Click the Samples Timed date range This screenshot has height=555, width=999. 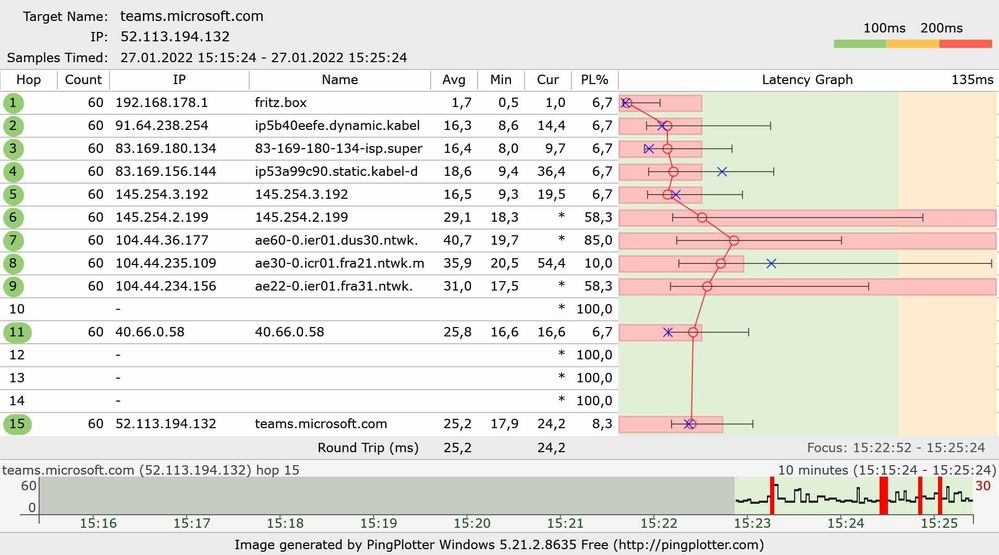click(264, 57)
